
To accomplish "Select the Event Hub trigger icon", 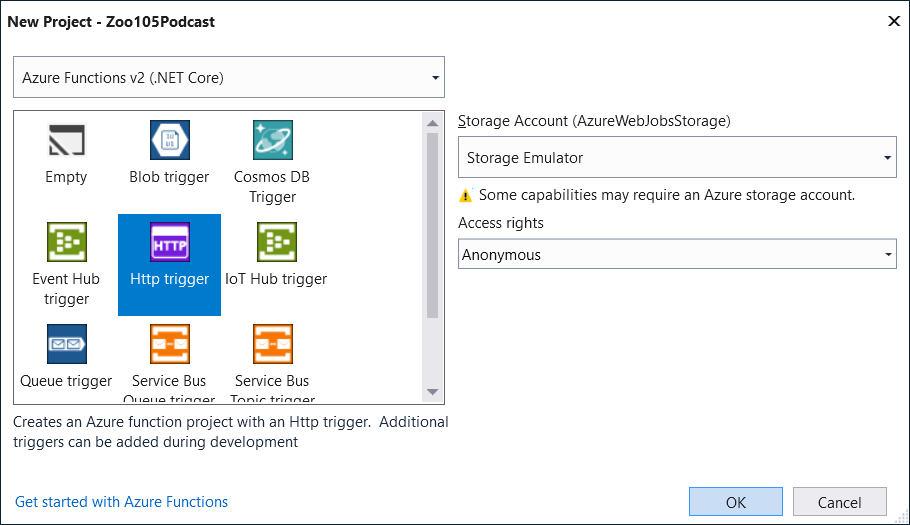I will click(x=67, y=242).
